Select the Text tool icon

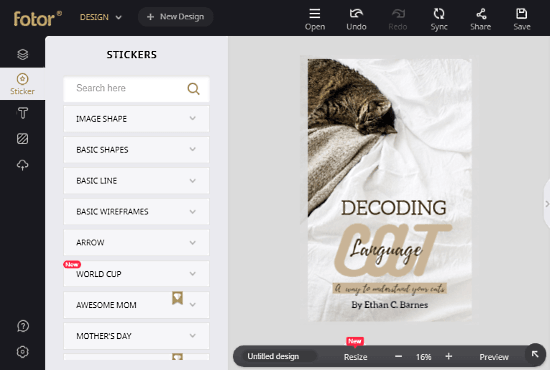(22, 113)
